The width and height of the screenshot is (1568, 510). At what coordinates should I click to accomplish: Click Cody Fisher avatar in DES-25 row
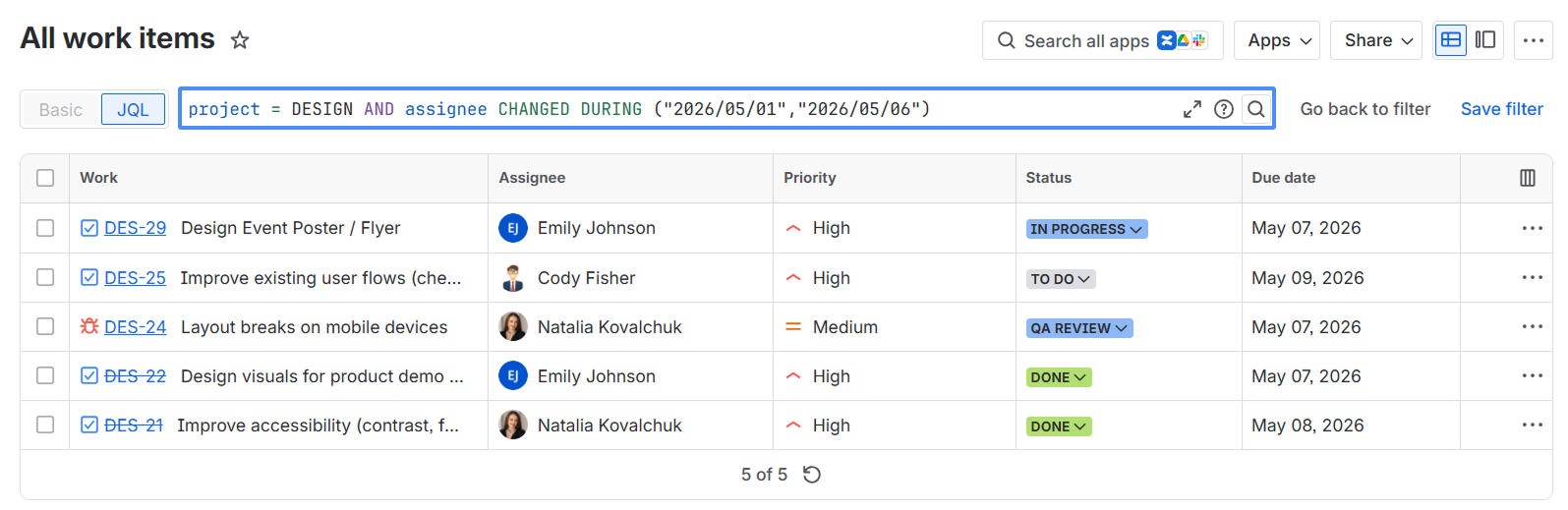point(513,278)
